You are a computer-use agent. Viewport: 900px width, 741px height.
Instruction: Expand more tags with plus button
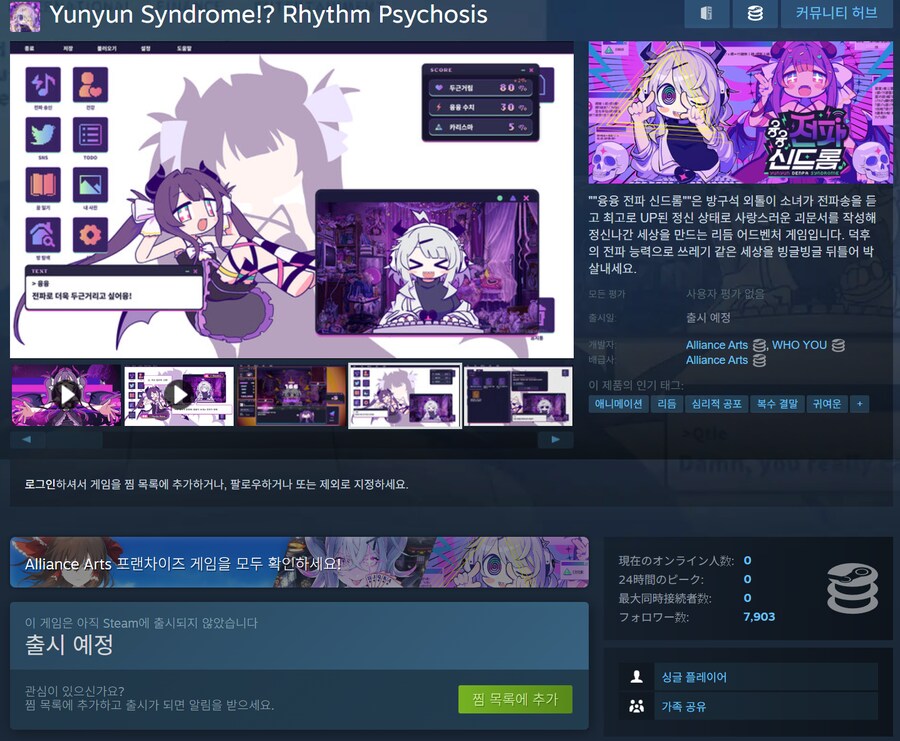point(859,404)
